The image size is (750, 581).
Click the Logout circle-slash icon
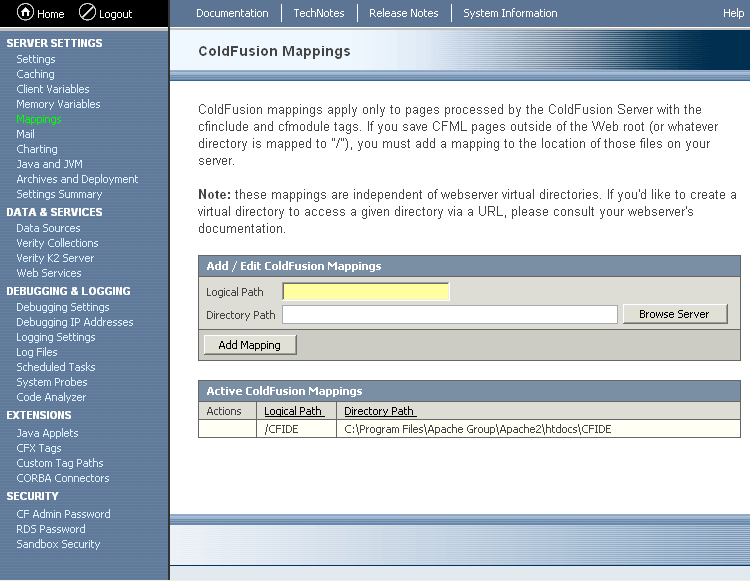coord(87,13)
